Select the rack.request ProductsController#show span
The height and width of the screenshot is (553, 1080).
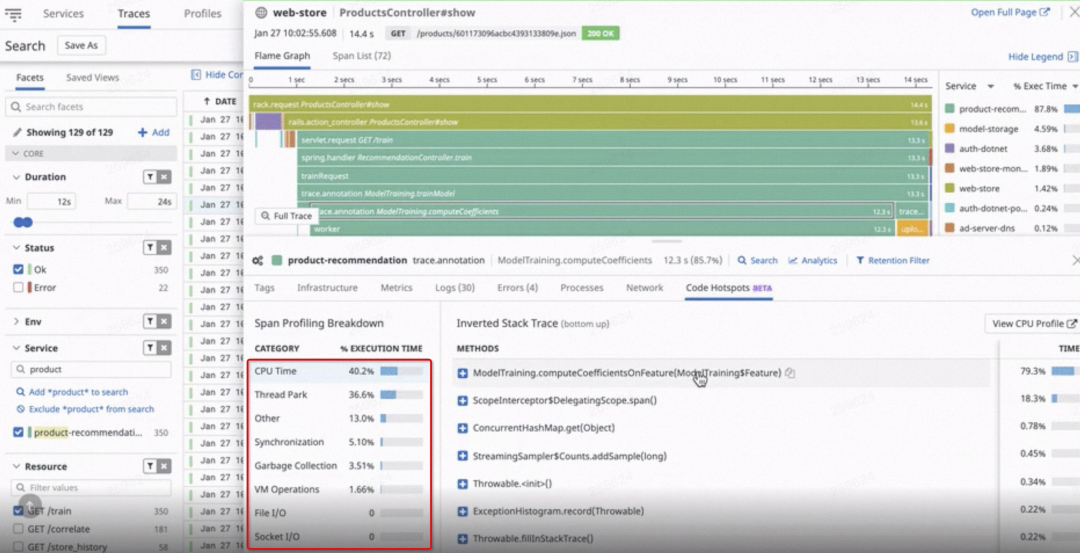click(590, 105)
